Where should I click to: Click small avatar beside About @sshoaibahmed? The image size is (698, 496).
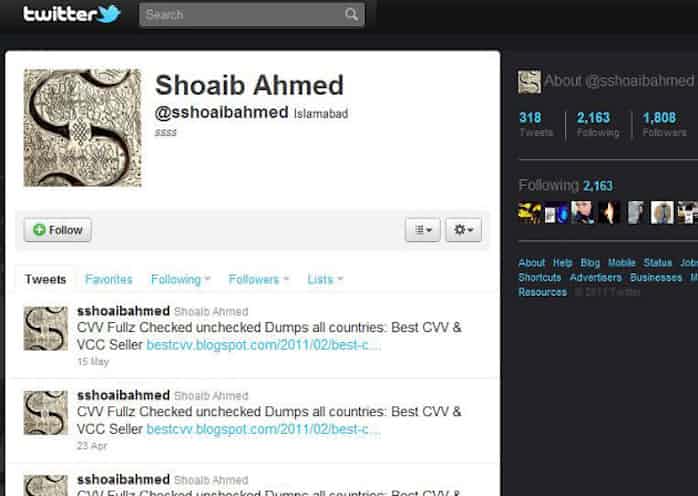point(529,82)
